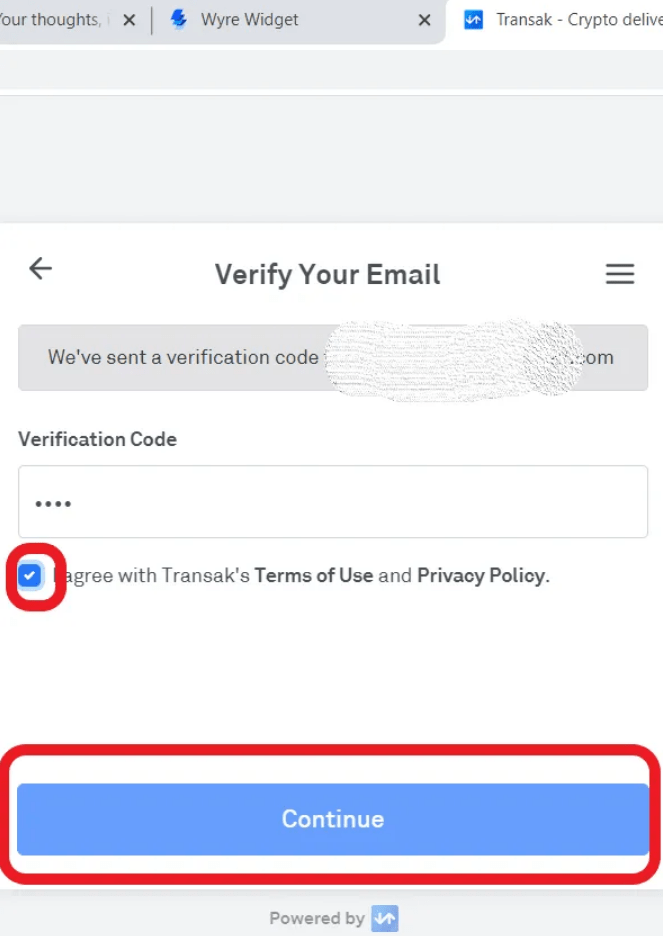Image resolution: width=663 pixels, height=936 pixels.
Task: Click the Transak logo beside 'Powered by'
Action: click(384, 918)
